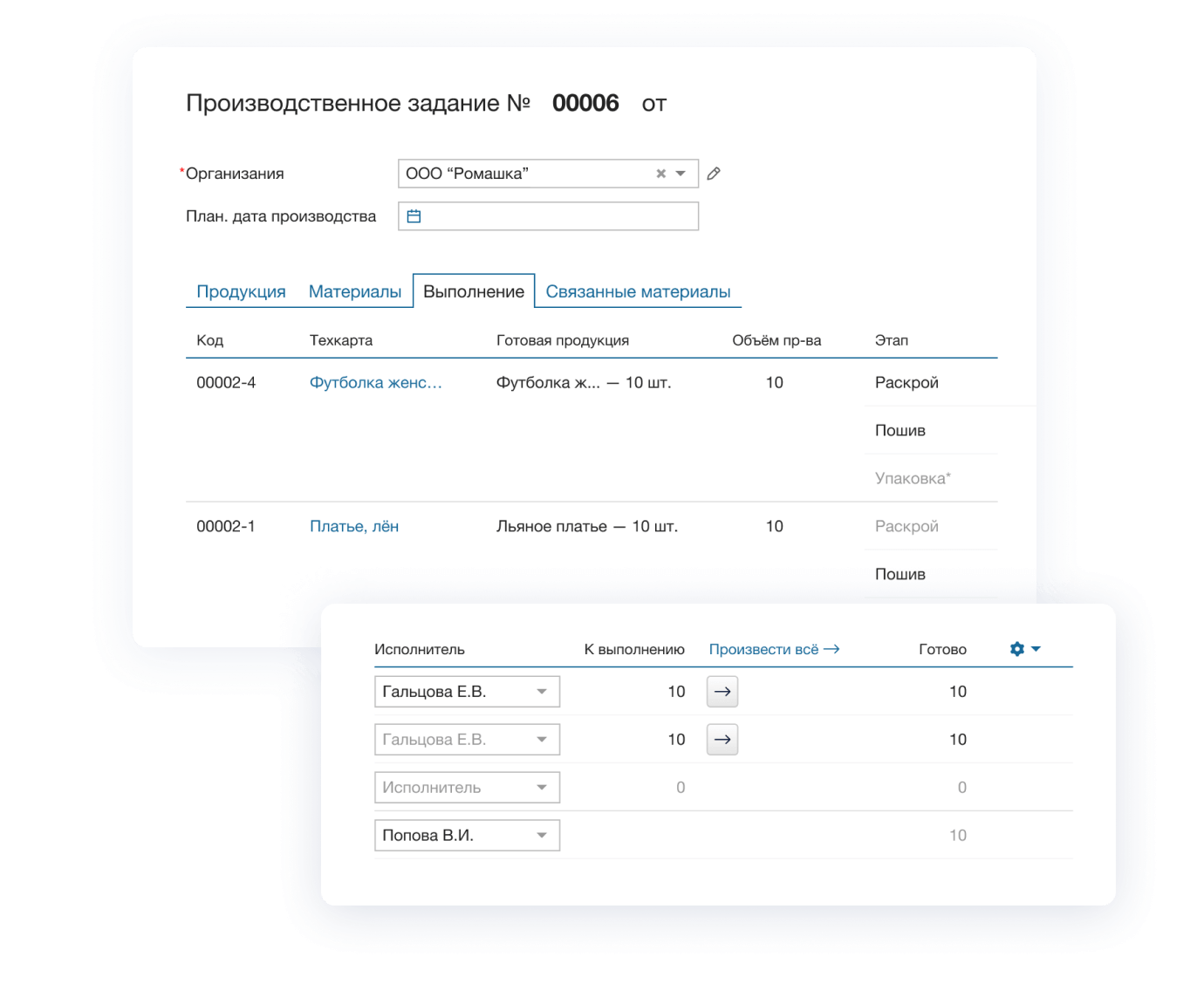Click the task number 00006
The image size is (1204, 991).
click(x=585, y=103)
